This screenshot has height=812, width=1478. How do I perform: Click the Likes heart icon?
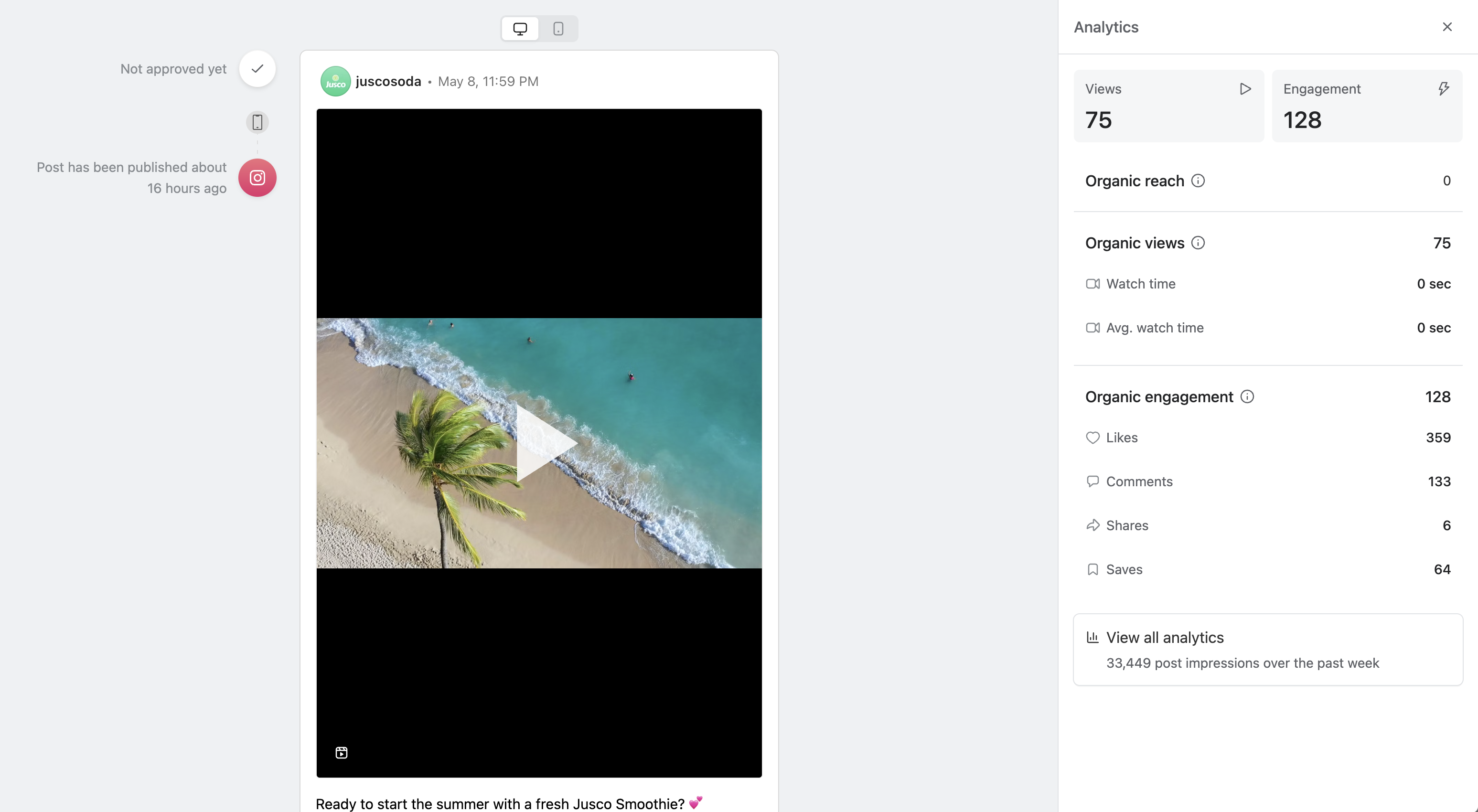[x=1092, y=438]
